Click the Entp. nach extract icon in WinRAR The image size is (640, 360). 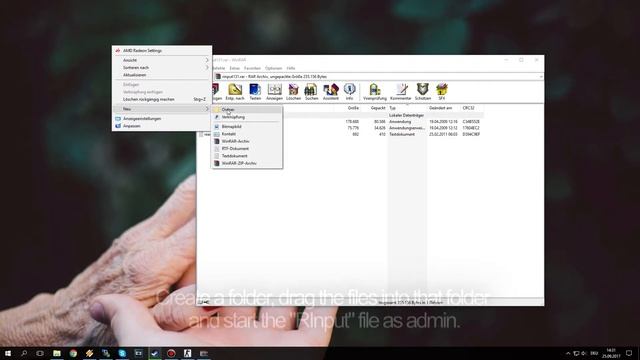pos(235,92)
